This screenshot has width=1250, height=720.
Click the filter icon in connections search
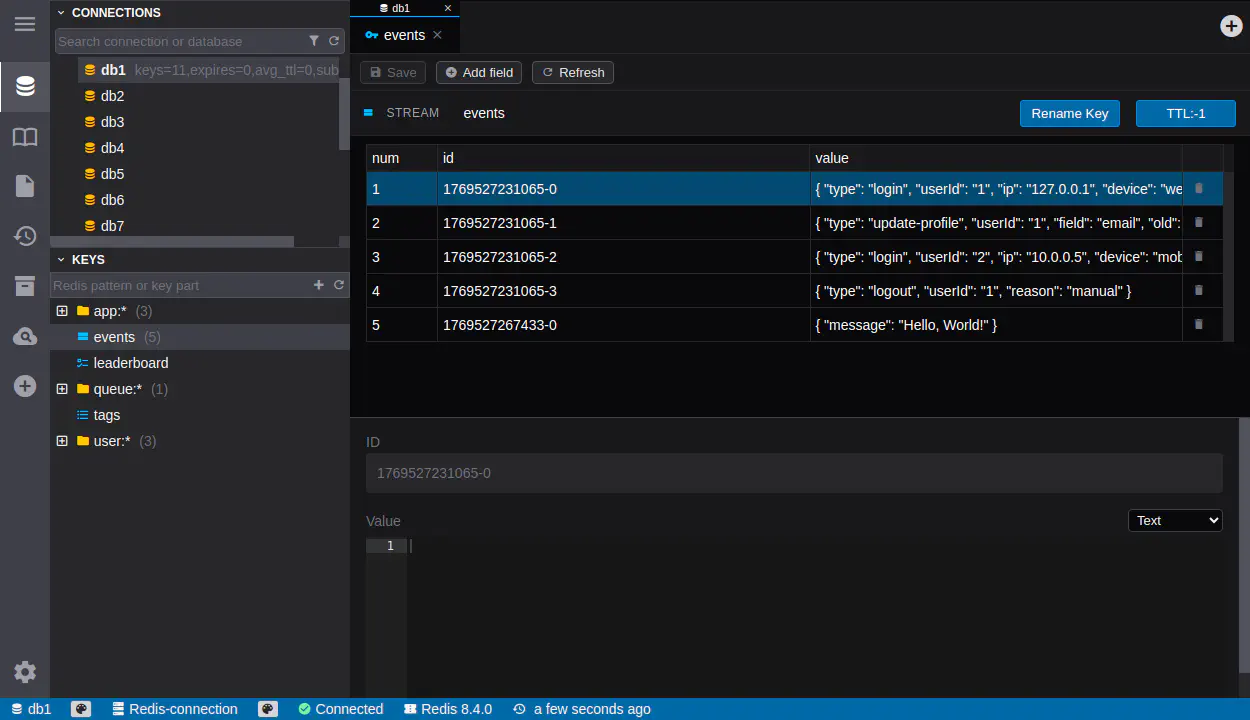click(x=314, y=41)
